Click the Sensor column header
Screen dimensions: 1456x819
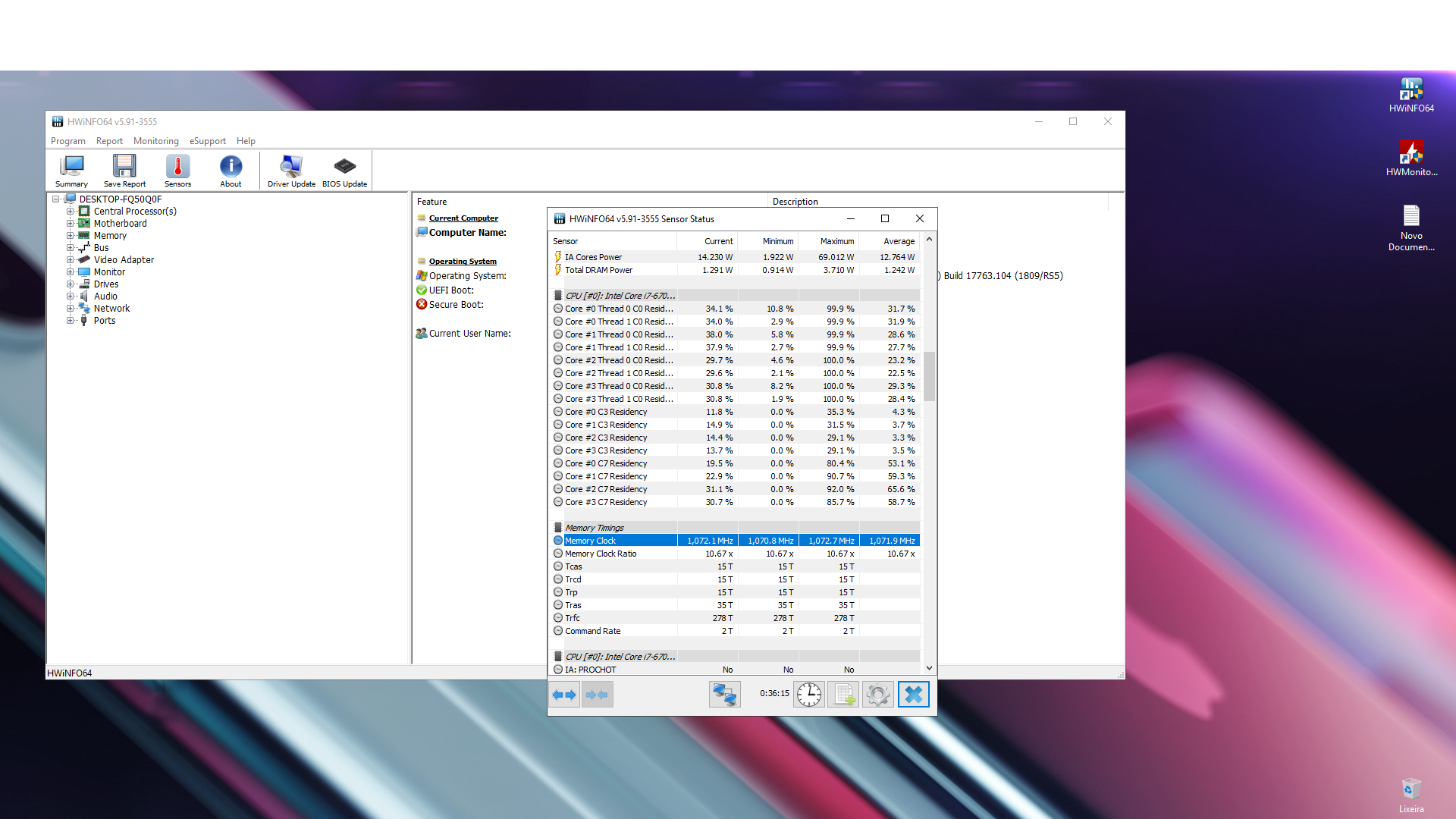click(613, 241)
